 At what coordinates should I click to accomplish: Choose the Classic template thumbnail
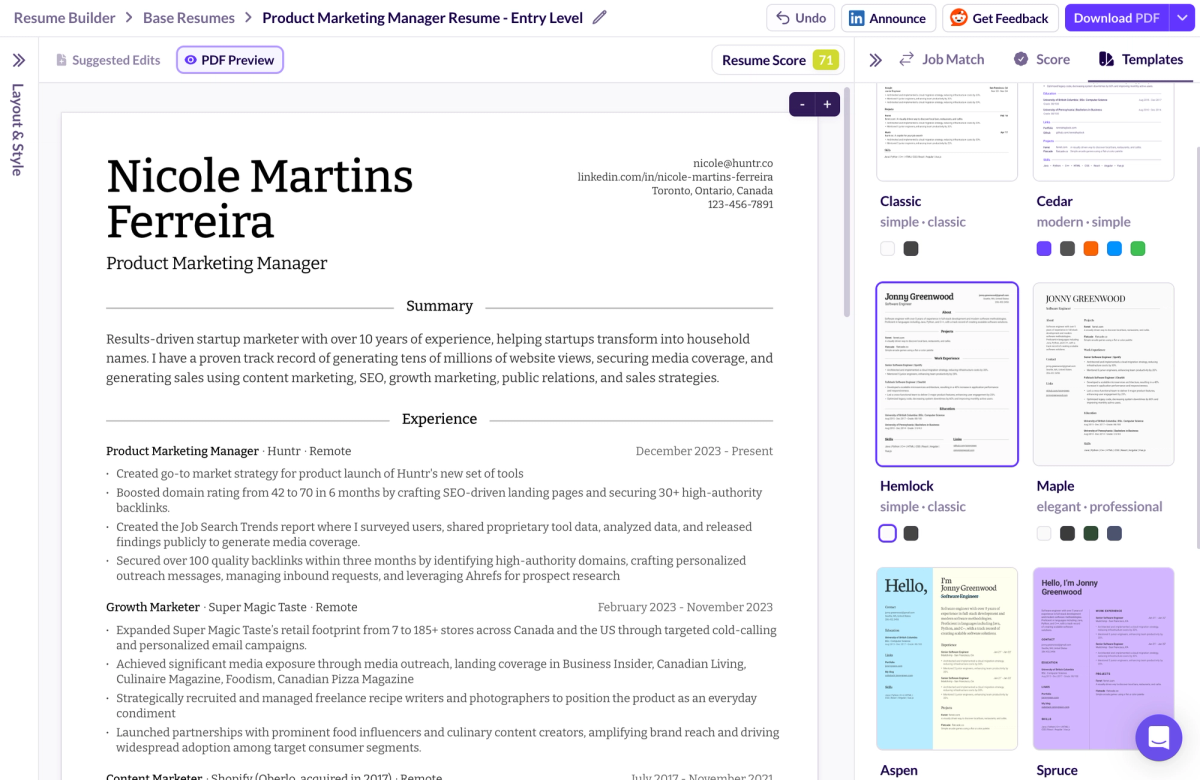point(947,133)
